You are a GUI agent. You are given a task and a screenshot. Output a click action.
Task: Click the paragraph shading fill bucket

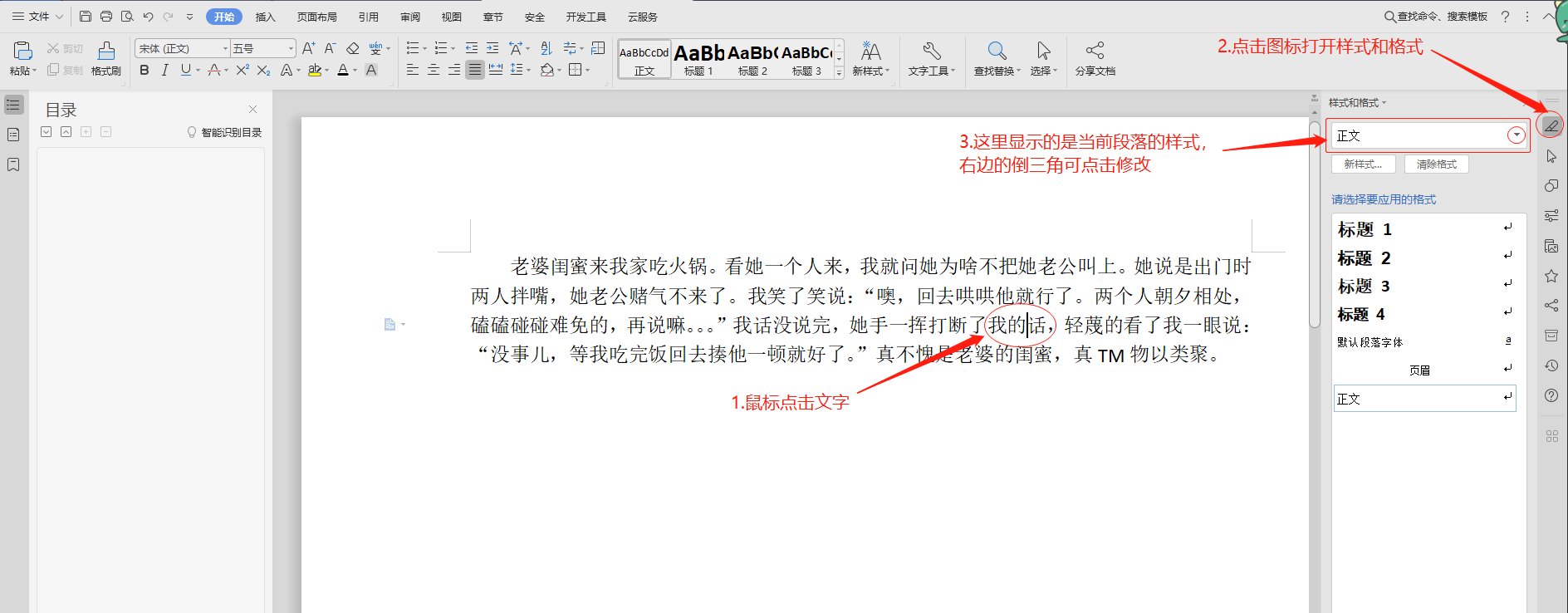coord(546,70)
